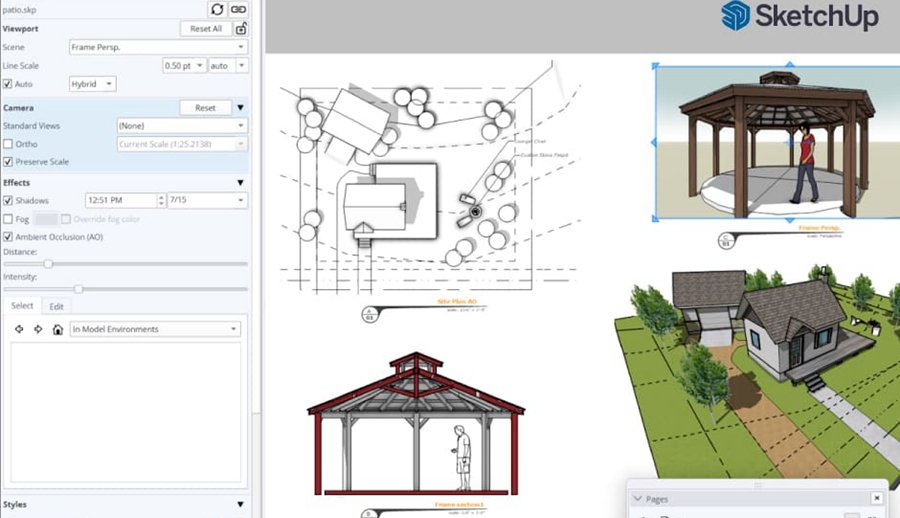Toggle the viewport lock icon
Image resolution: width=900 pixels, height=518 pixels.
(241, 28)
